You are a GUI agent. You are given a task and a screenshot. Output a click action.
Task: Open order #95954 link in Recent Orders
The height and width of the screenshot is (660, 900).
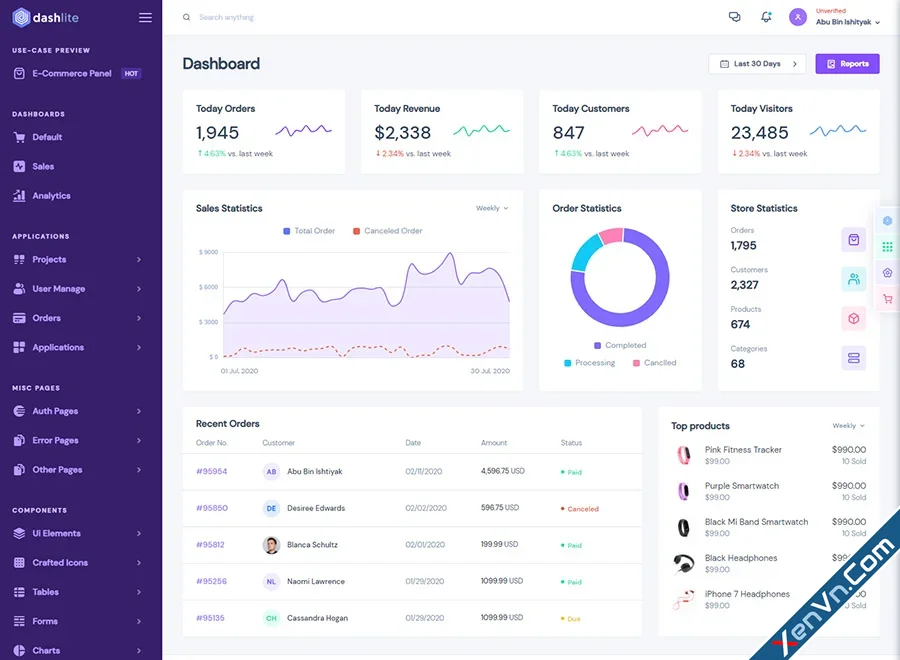(211, 471)
